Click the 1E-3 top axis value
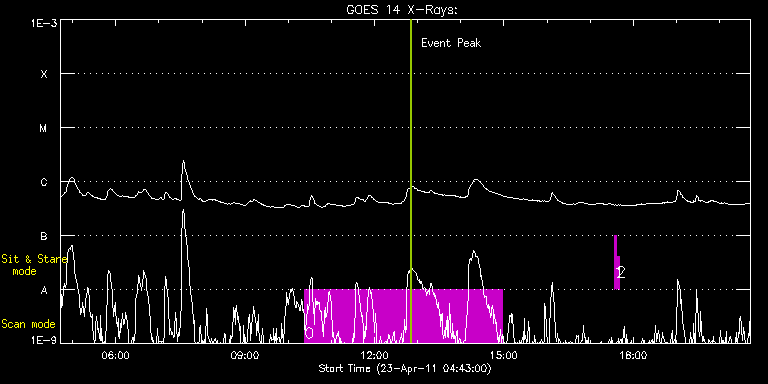 pos(44,23)
